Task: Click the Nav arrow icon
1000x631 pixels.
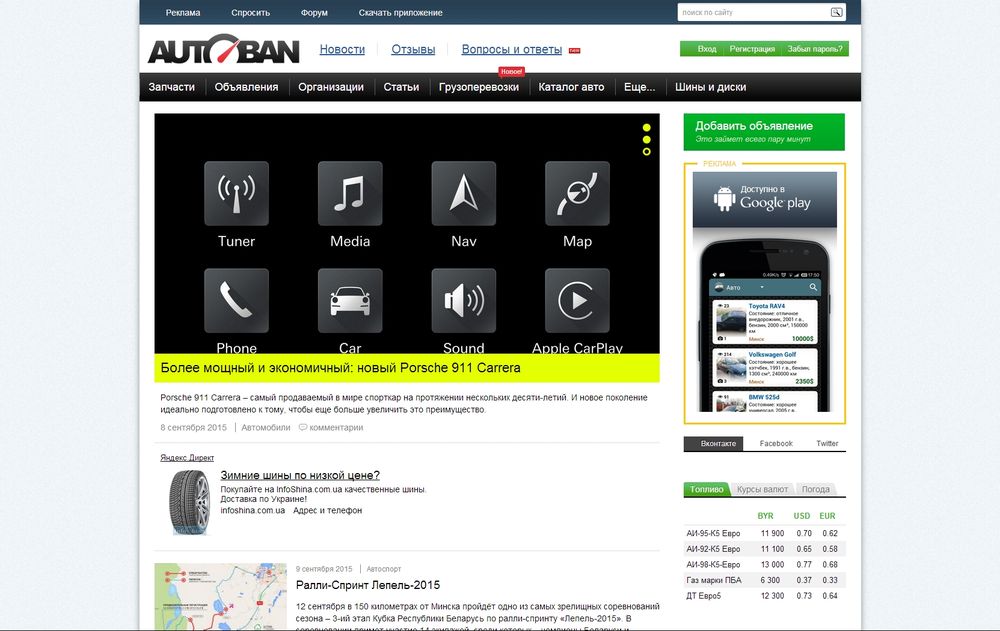Action: click(464, 193)
